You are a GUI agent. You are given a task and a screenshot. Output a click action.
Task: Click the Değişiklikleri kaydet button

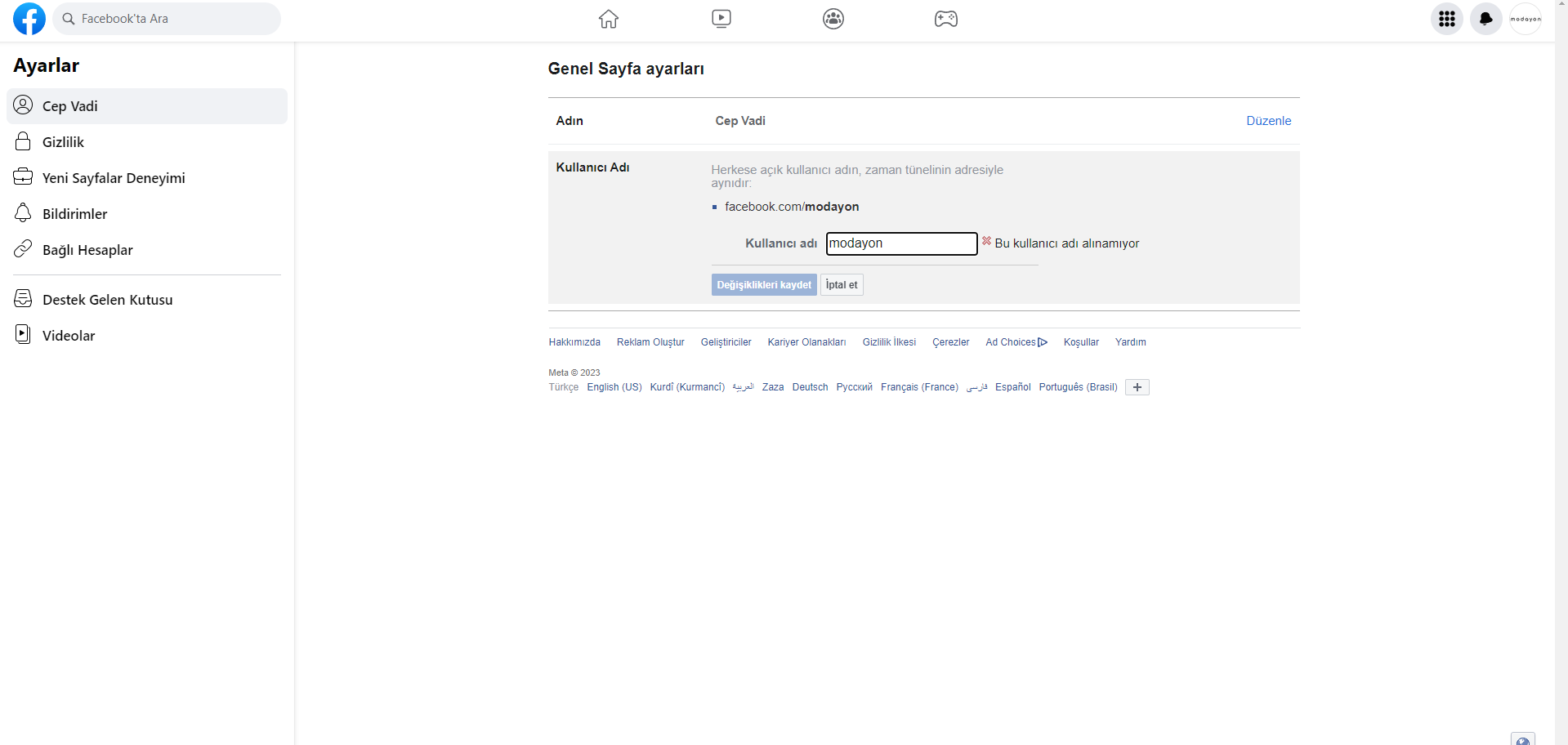763,284
